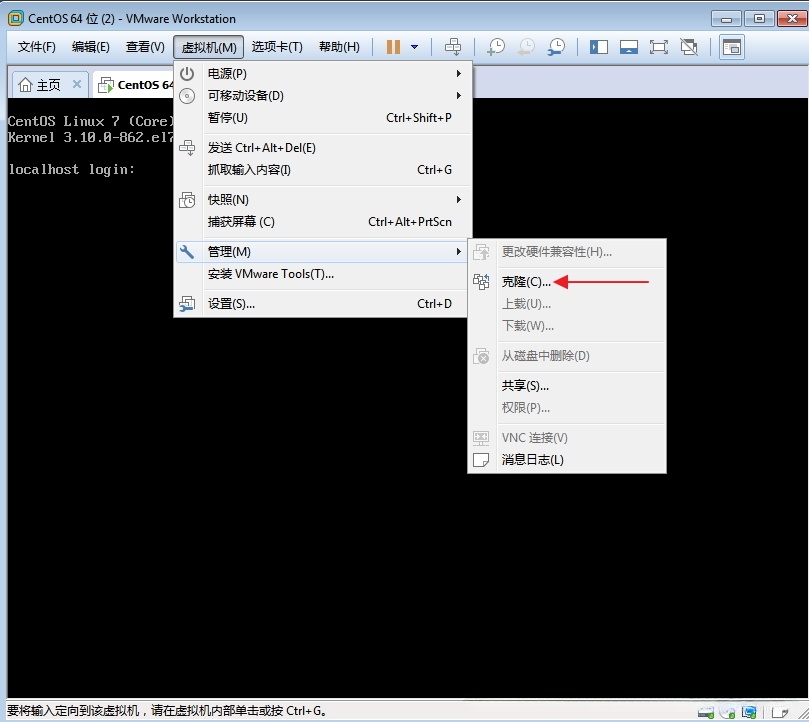Open the 查看(V) menu
809x722 pixels.
145,47
